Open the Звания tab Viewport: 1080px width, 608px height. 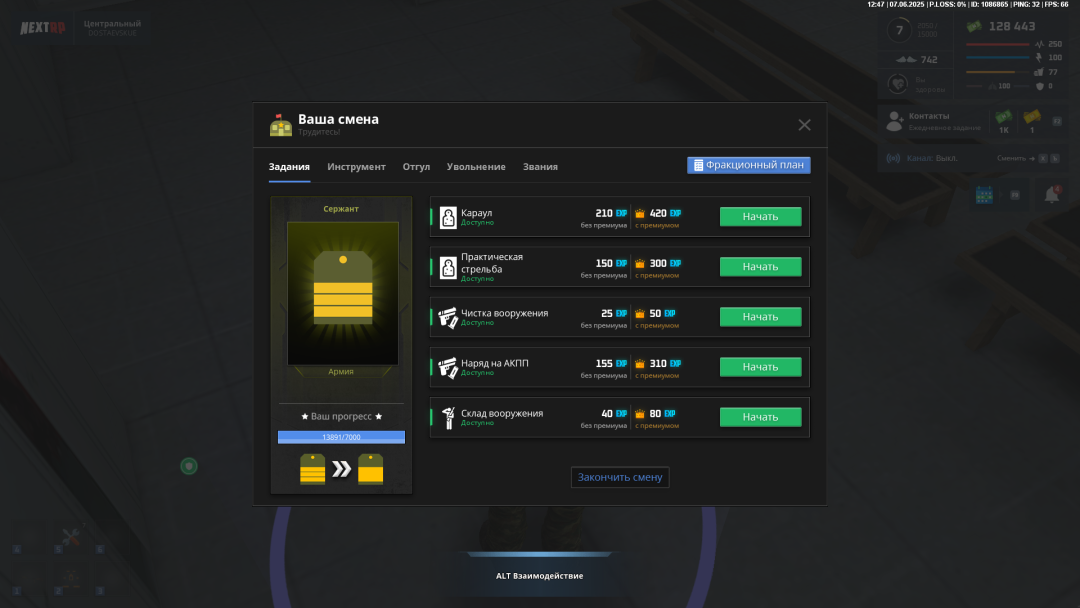(540, 167)
